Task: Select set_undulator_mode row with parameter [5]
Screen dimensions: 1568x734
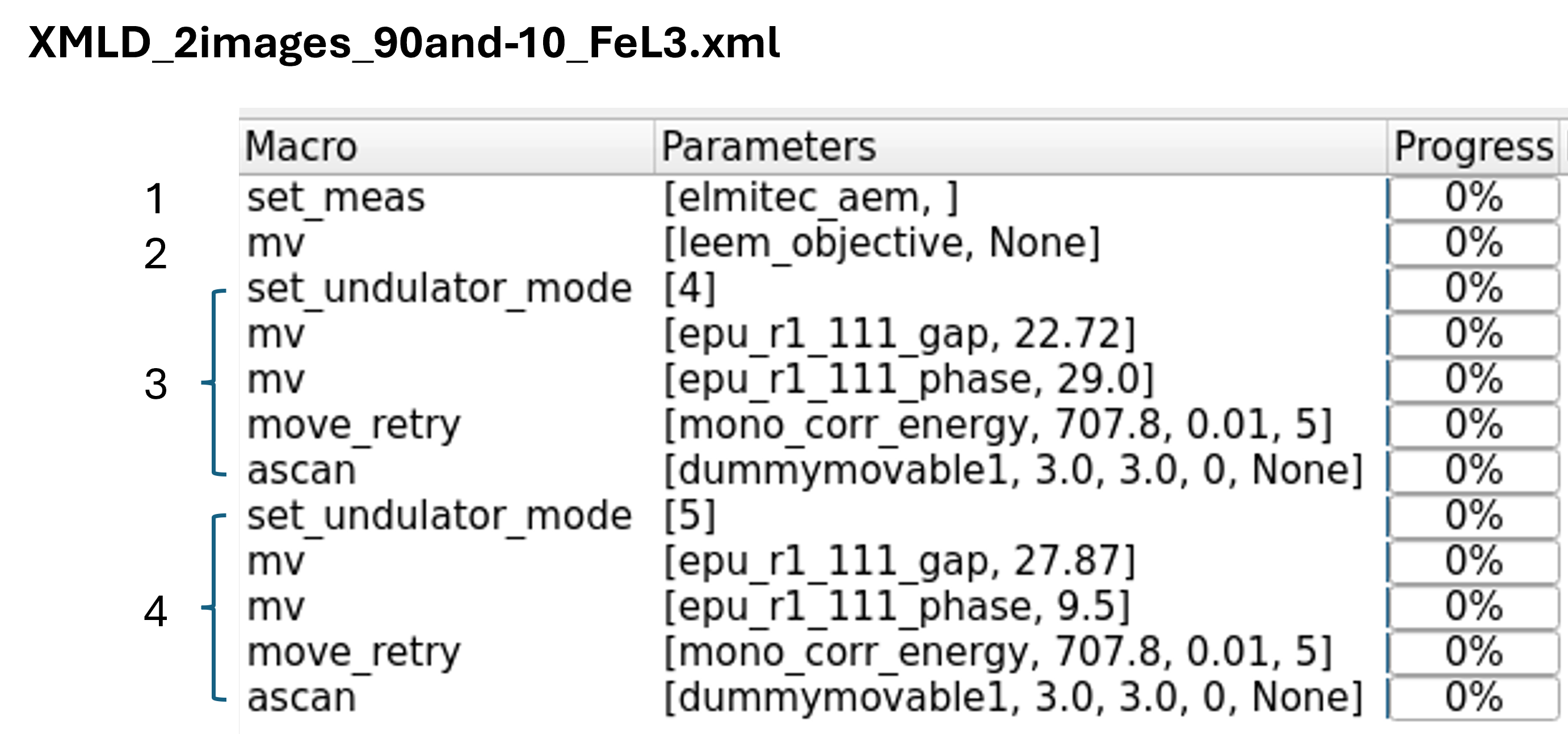Action: (439, 516)
